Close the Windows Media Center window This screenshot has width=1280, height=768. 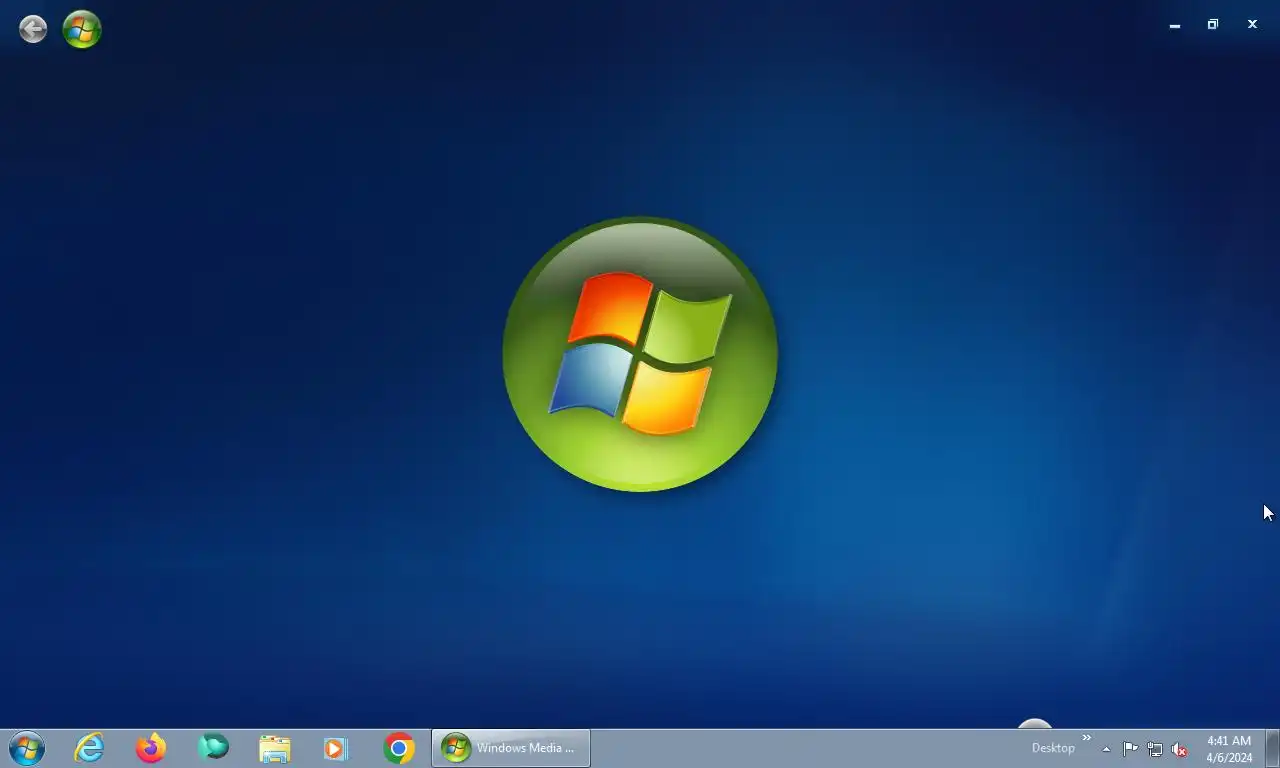pyautogui.click(x=1252, y=24)
